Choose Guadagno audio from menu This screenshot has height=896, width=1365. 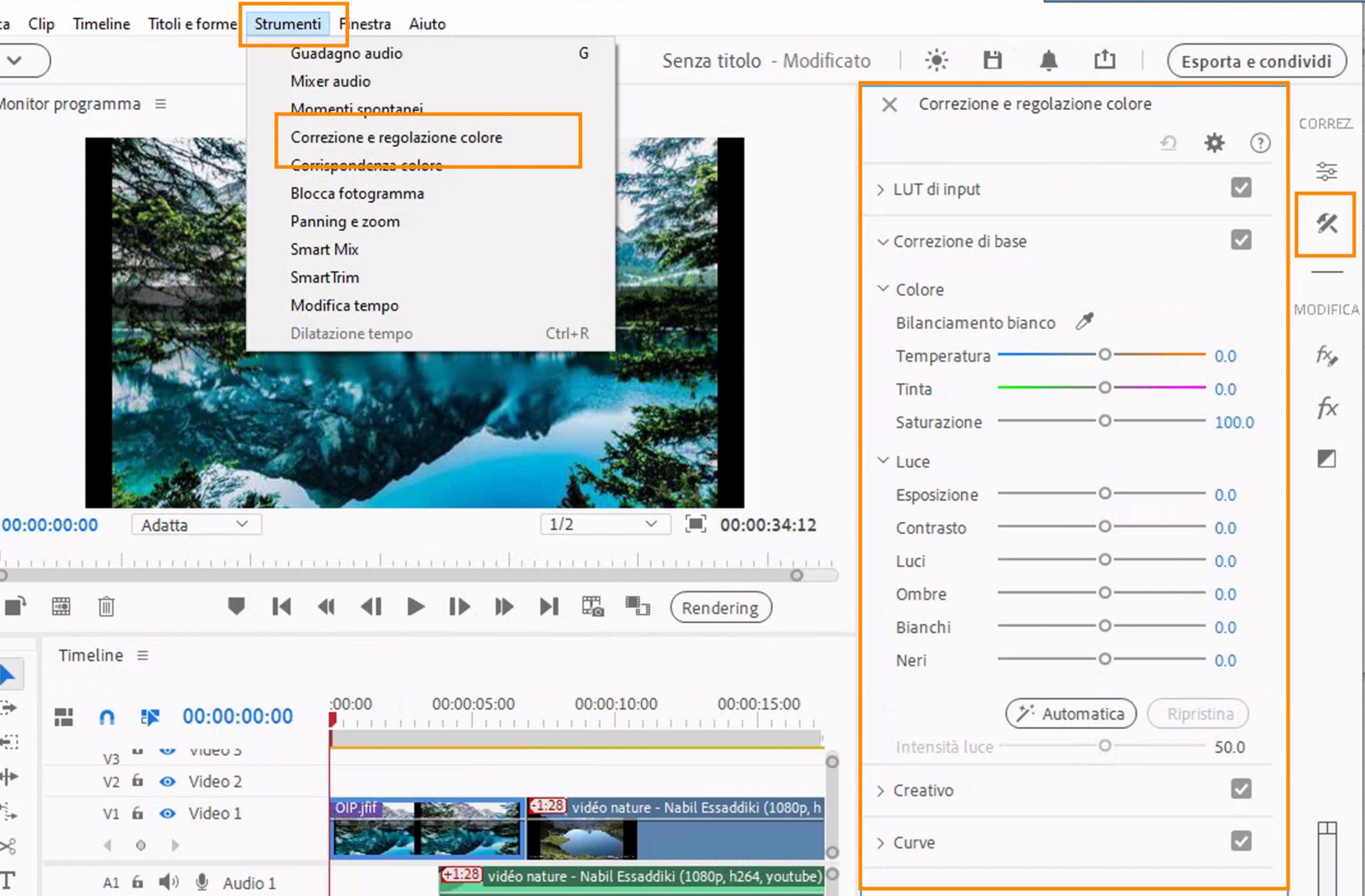point(346,53)
